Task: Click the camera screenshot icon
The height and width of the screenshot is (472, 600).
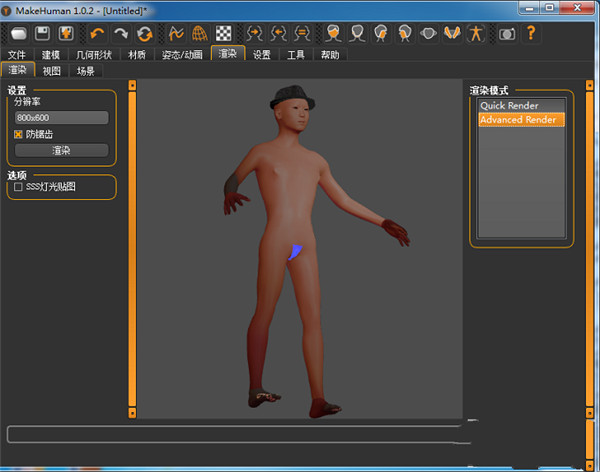Action: [x=506, y=33]
